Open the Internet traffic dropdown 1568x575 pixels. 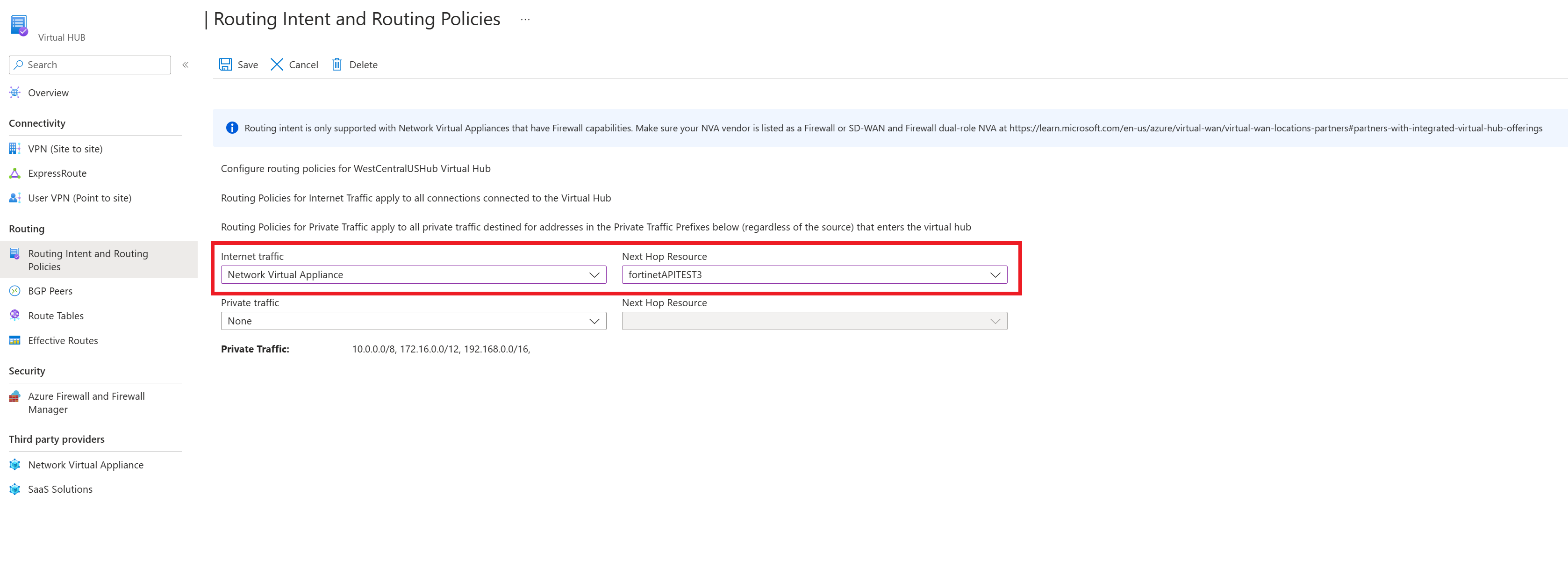pos(413,275)
